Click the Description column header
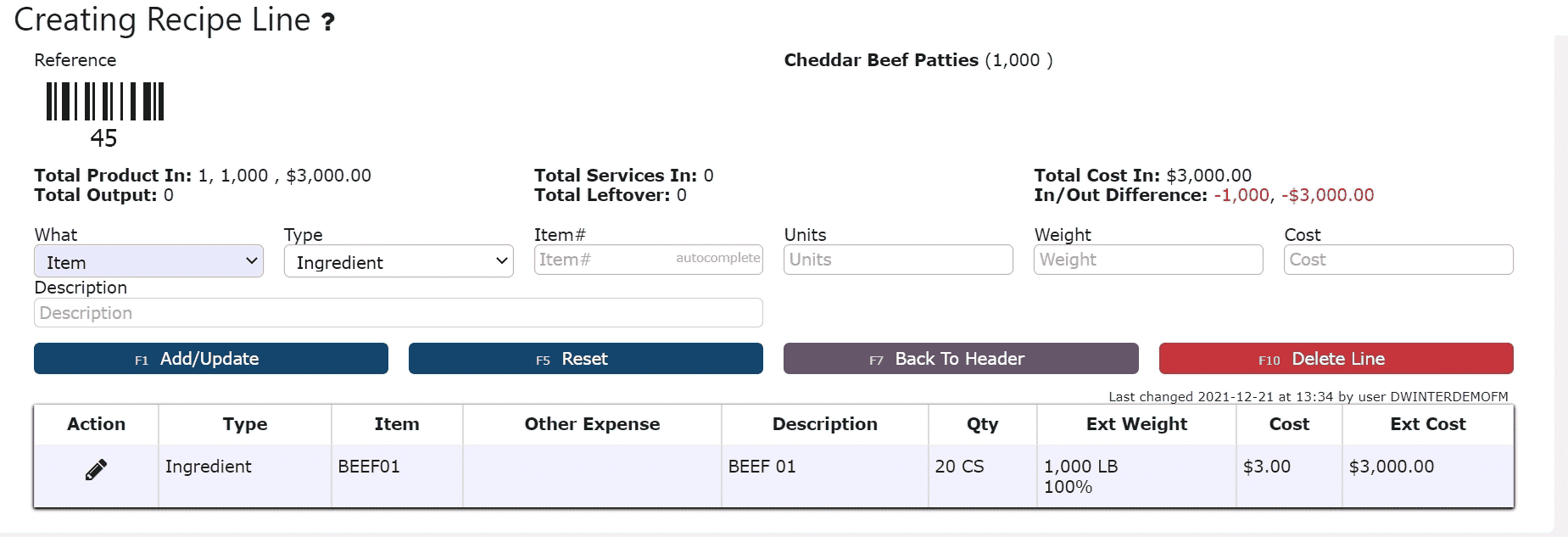Image resolution: width=1568 pixels, height=537 pixels. coord(825,424)
